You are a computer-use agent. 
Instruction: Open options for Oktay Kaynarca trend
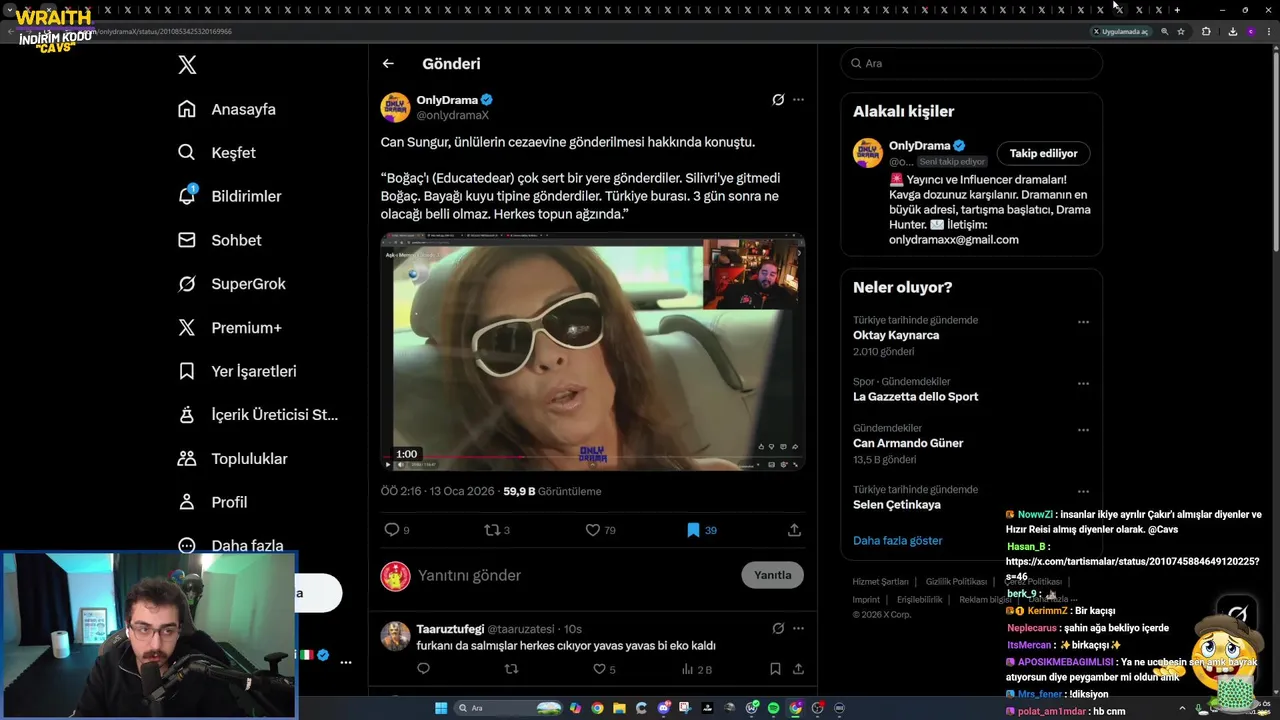pyautogui.click(x=1083, y=322)
